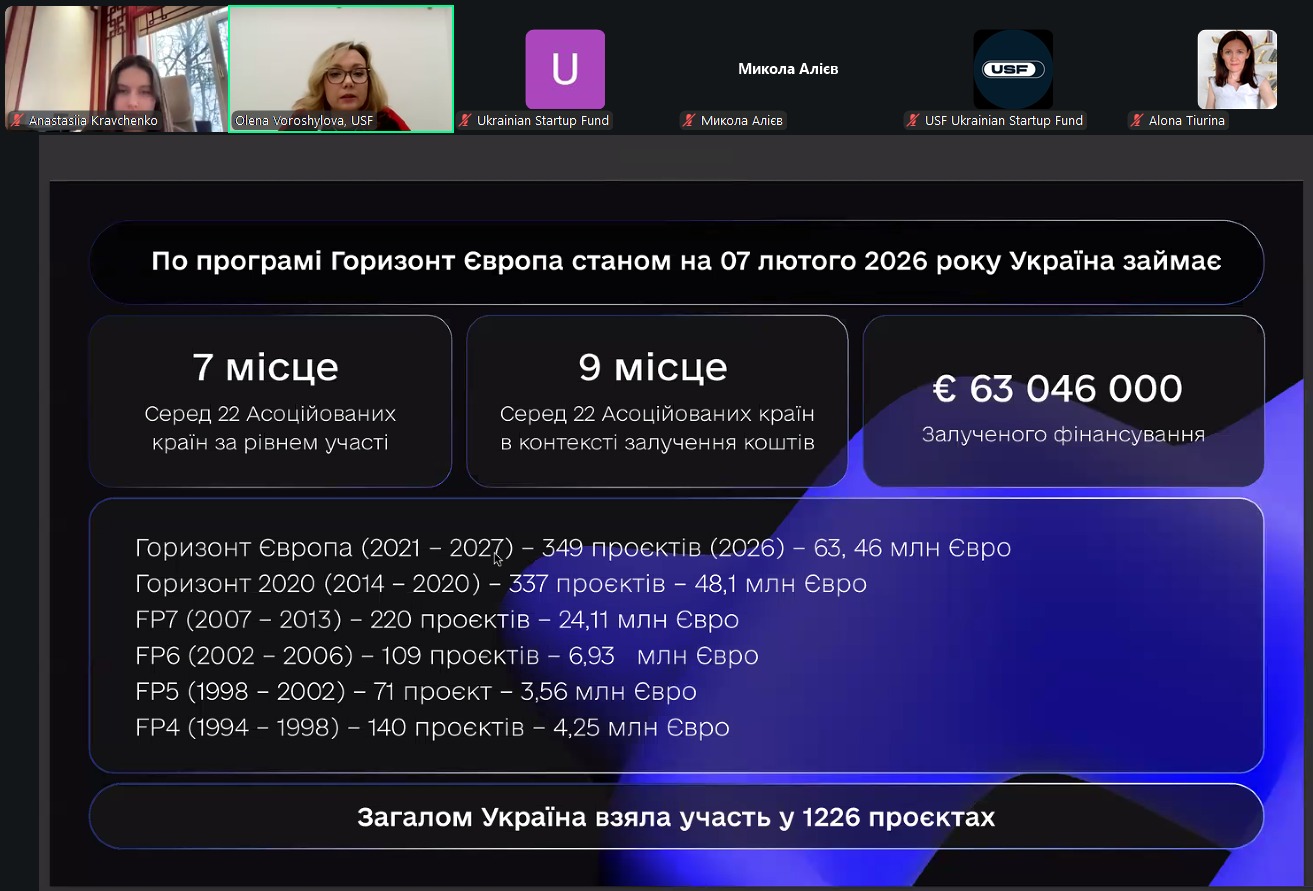1313x891 pixels.
Task: Click the large Микола Алієв name in the camera-off tile
Action: click(788, 69)
